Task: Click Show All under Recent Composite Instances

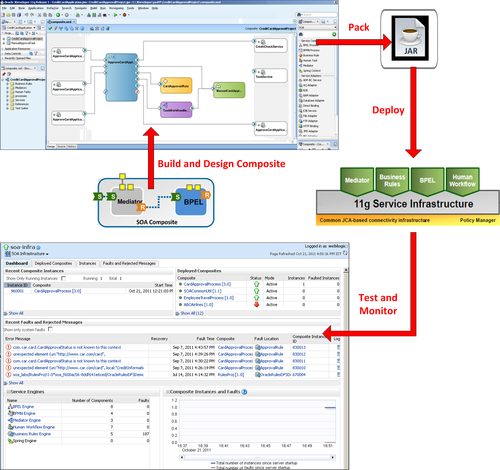Action: pos(16,313)
